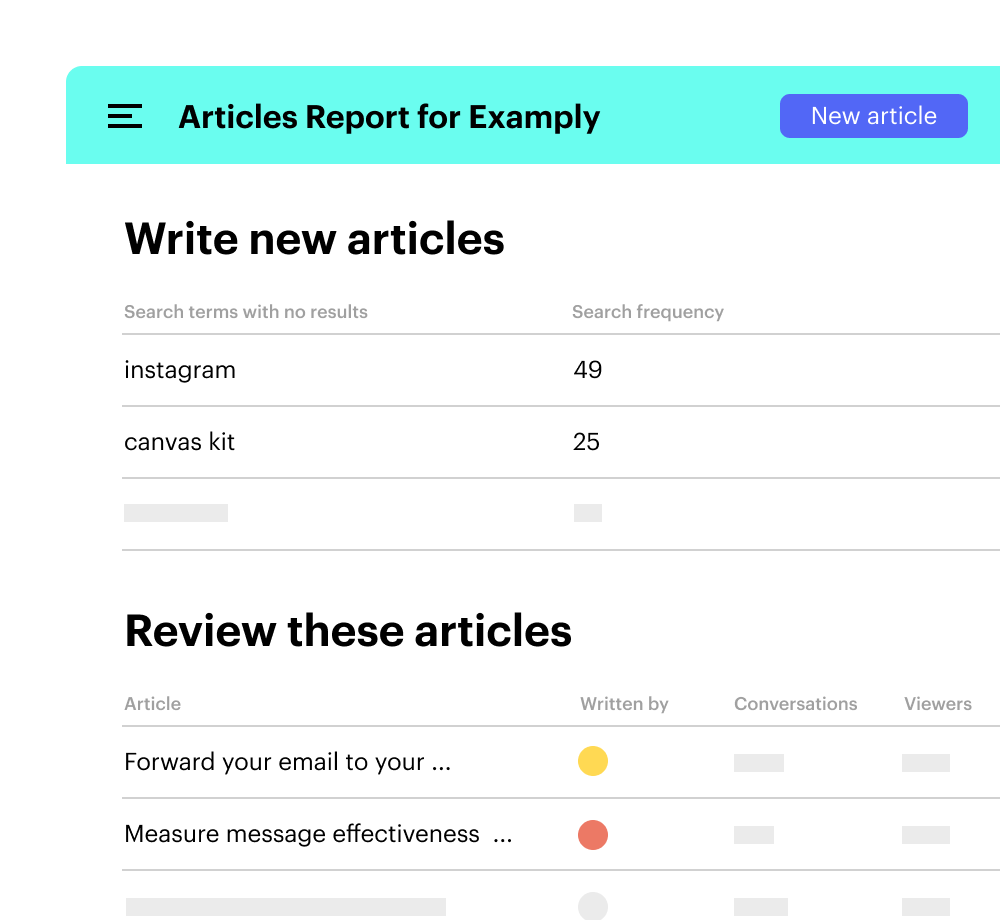Viewport: 1000px width, 920px height.
Task: Click the Review these articles heading
Action: coord(348,631)
